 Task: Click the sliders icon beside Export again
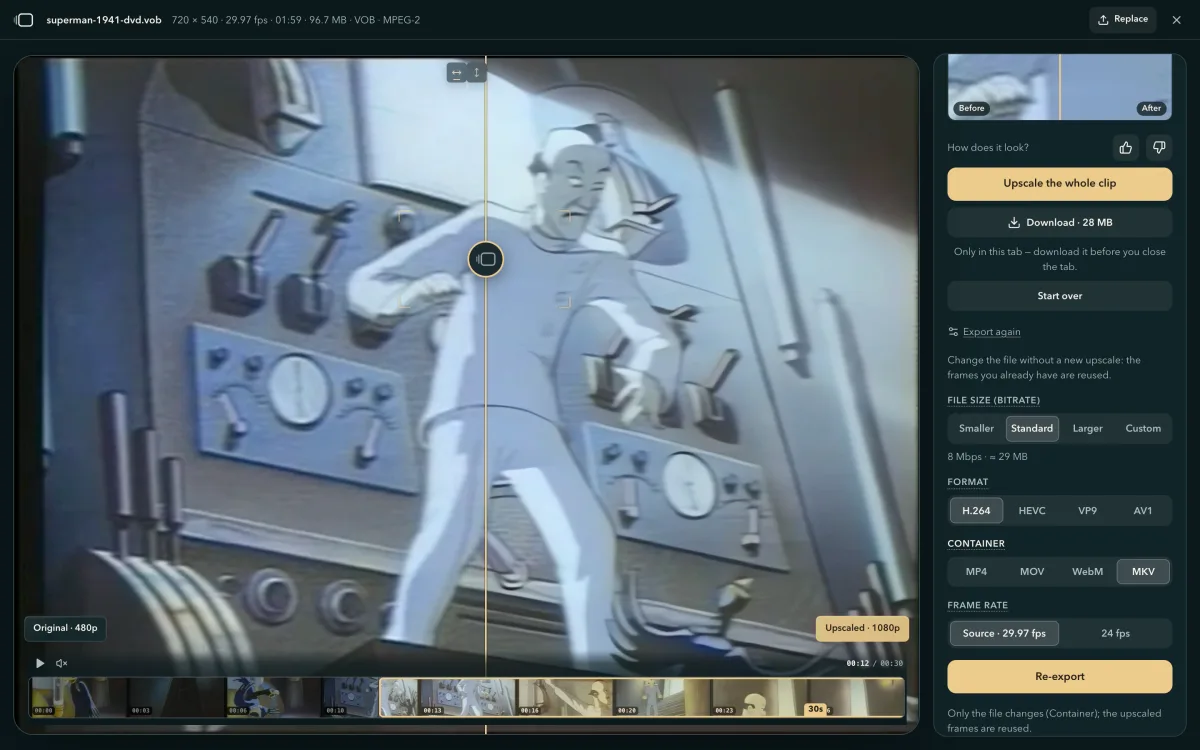coord(953,332)
